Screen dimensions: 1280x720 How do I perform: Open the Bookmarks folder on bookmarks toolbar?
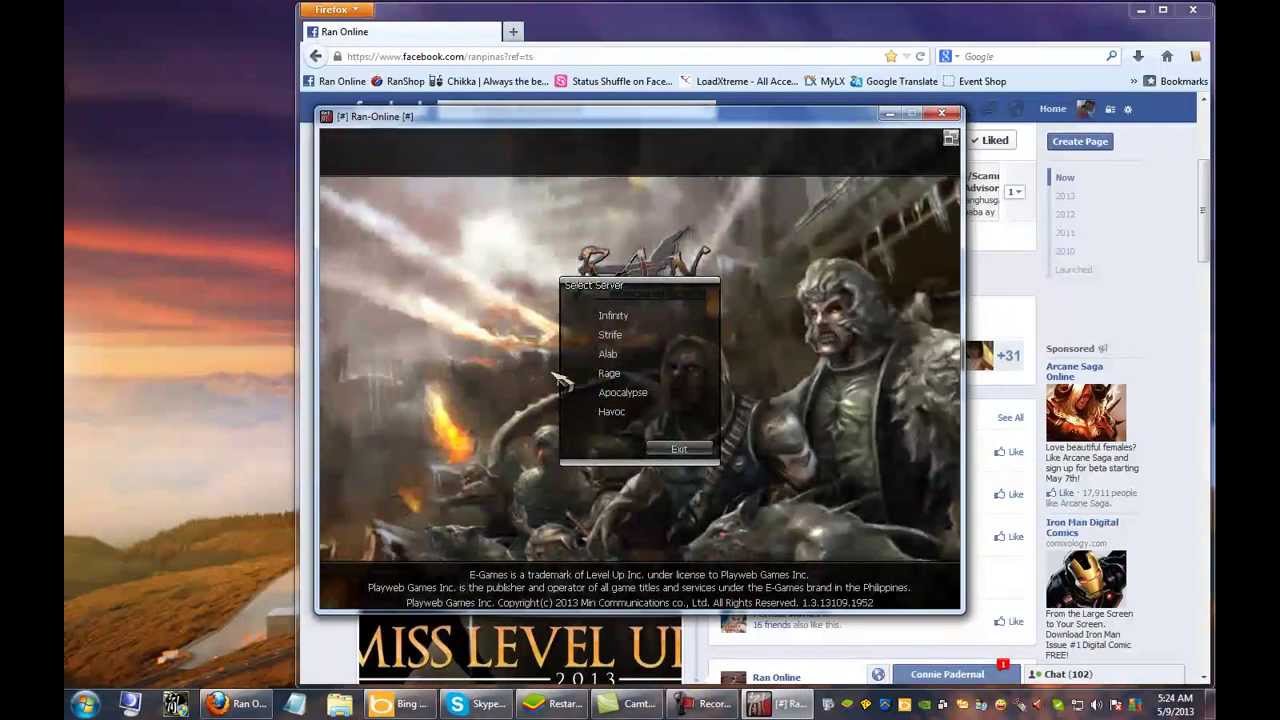click(x=1176, y=82)
